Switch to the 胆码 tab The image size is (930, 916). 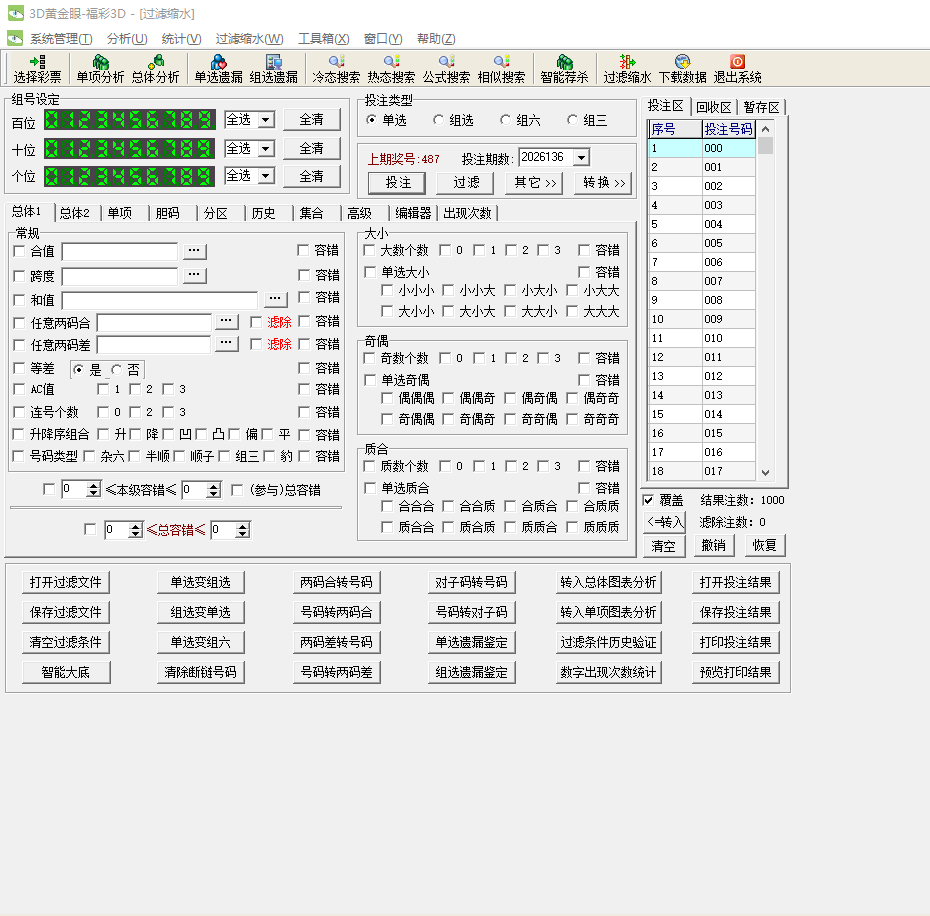coord(167,213)
